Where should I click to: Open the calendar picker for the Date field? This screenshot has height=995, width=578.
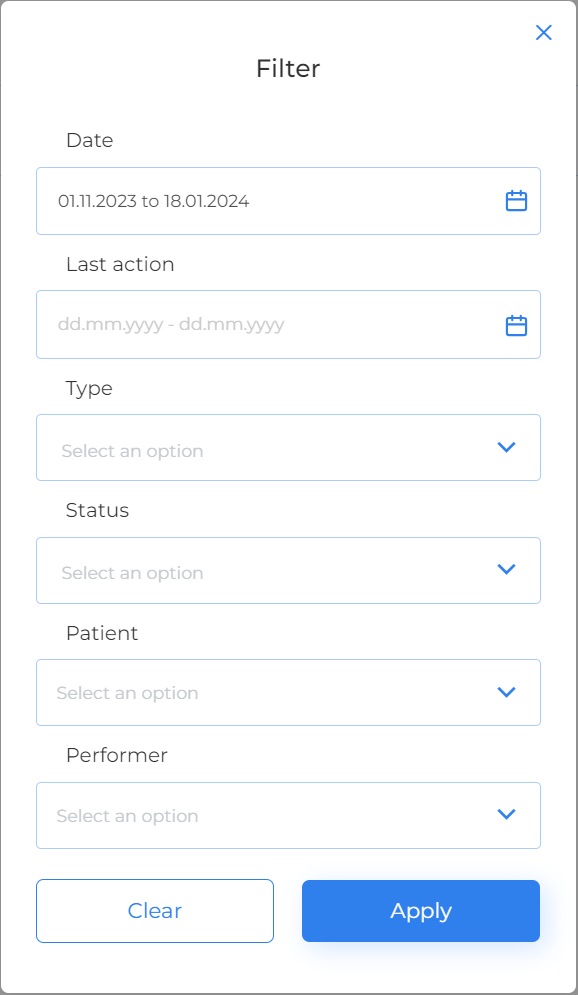pos(516,200)
